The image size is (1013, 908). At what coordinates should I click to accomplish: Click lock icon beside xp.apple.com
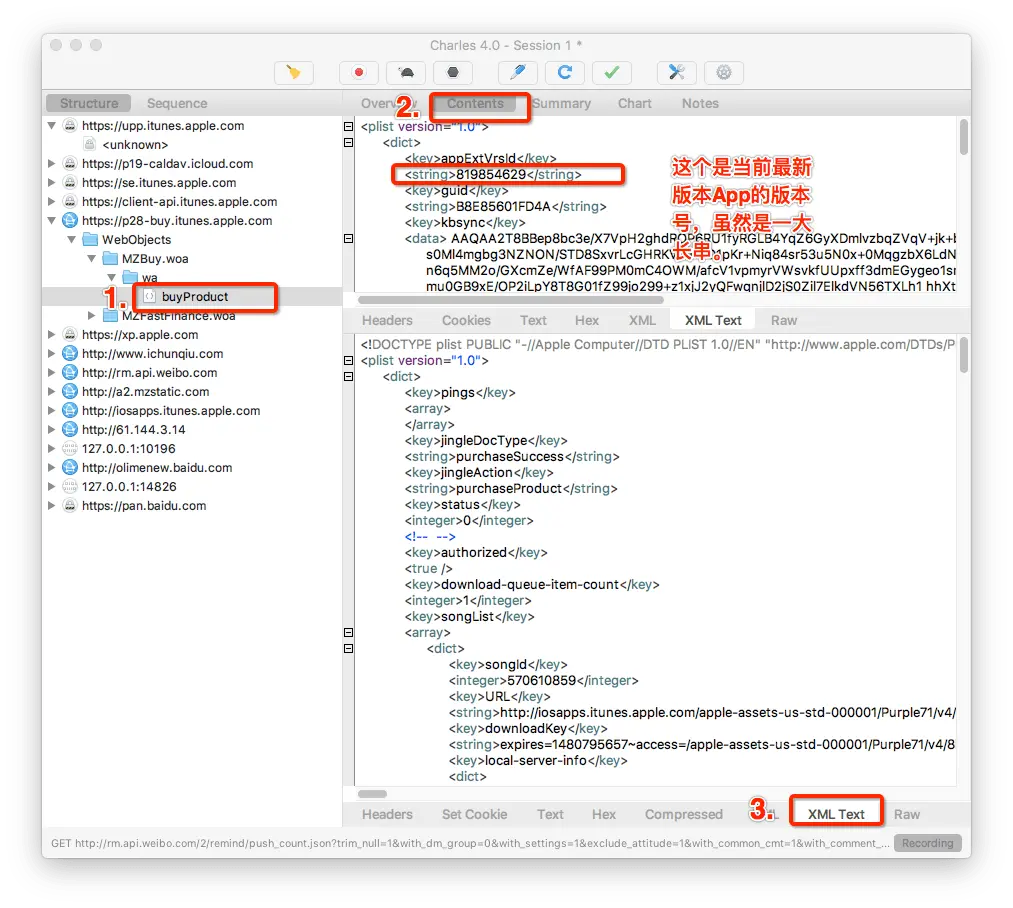[70, 335]
